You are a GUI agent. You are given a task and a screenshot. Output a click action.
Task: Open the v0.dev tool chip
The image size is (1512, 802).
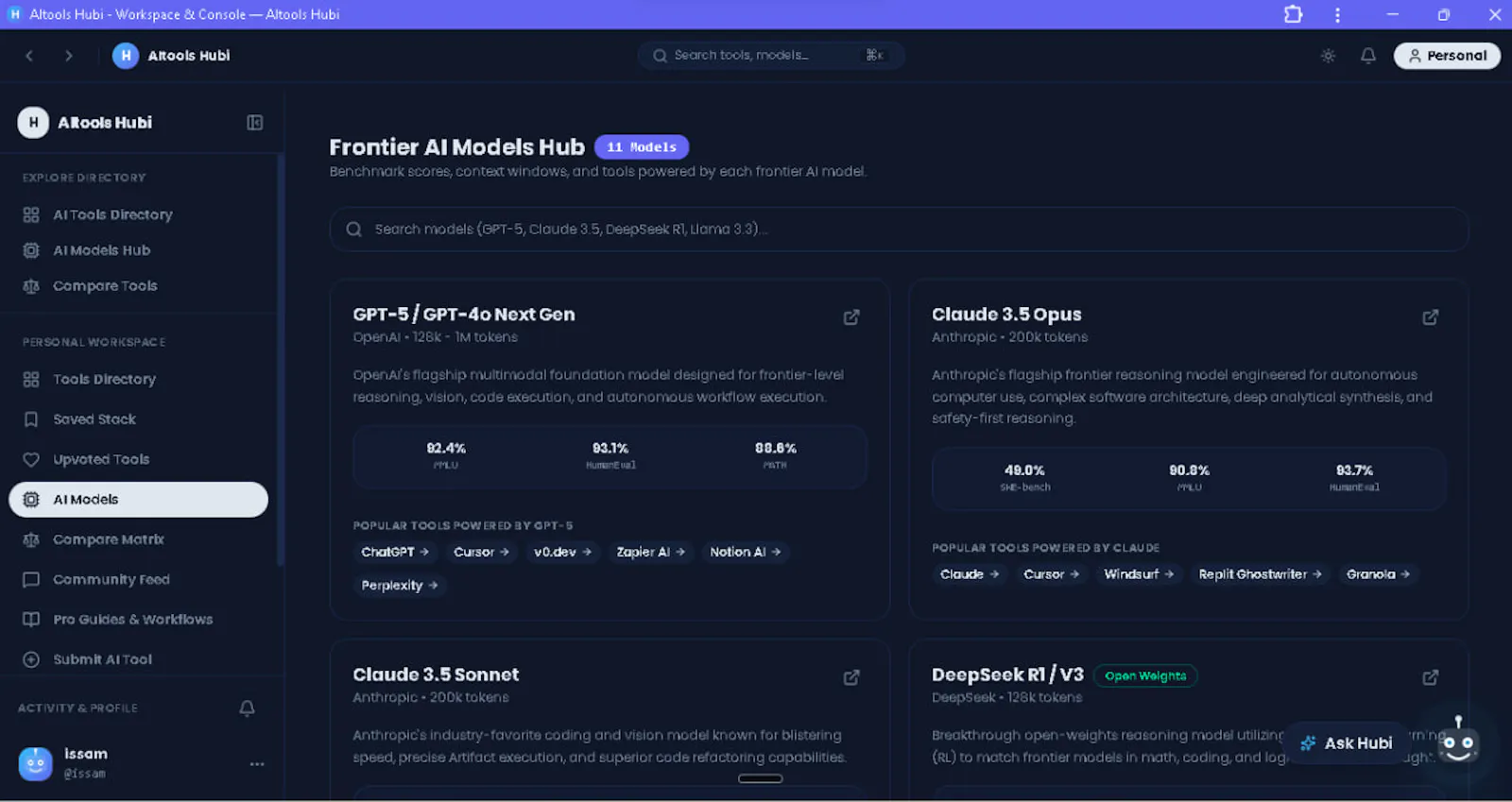[562, 552]
